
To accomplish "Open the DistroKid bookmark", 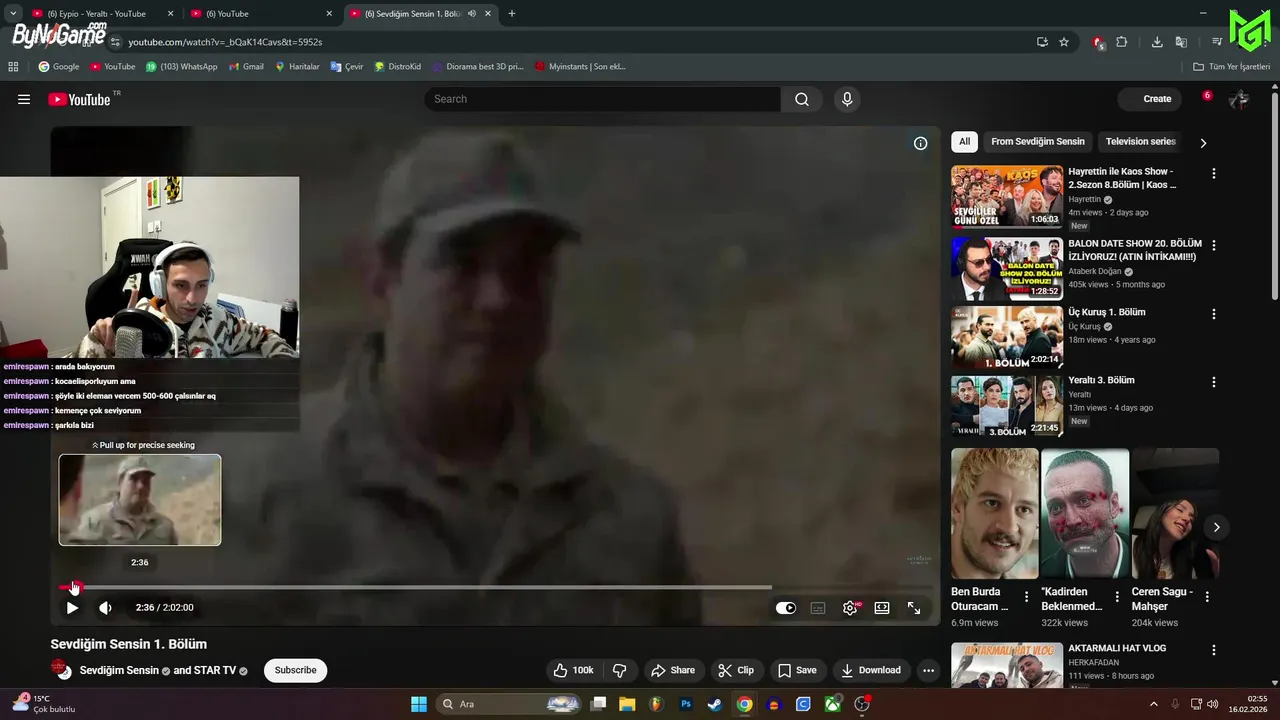I will [397, 67].
